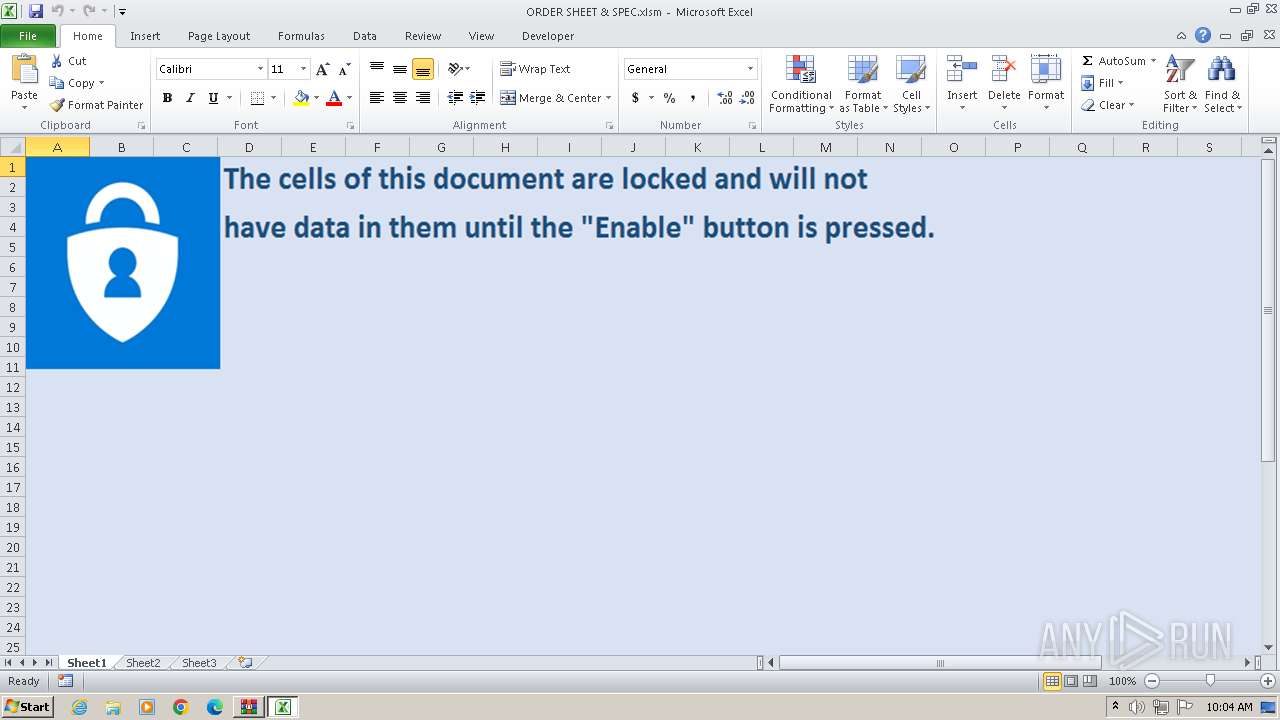Image resolution: width=1280 pixels, height=720 pixels.
Task: Select Middle Align icon
Action: coord(400,69)
